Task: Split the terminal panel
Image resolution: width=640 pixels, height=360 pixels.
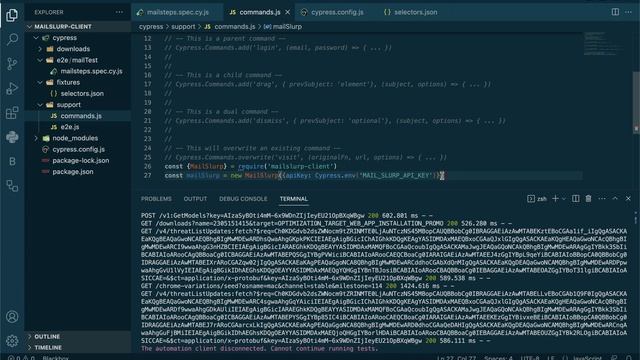Action: [x=576, y=198]
